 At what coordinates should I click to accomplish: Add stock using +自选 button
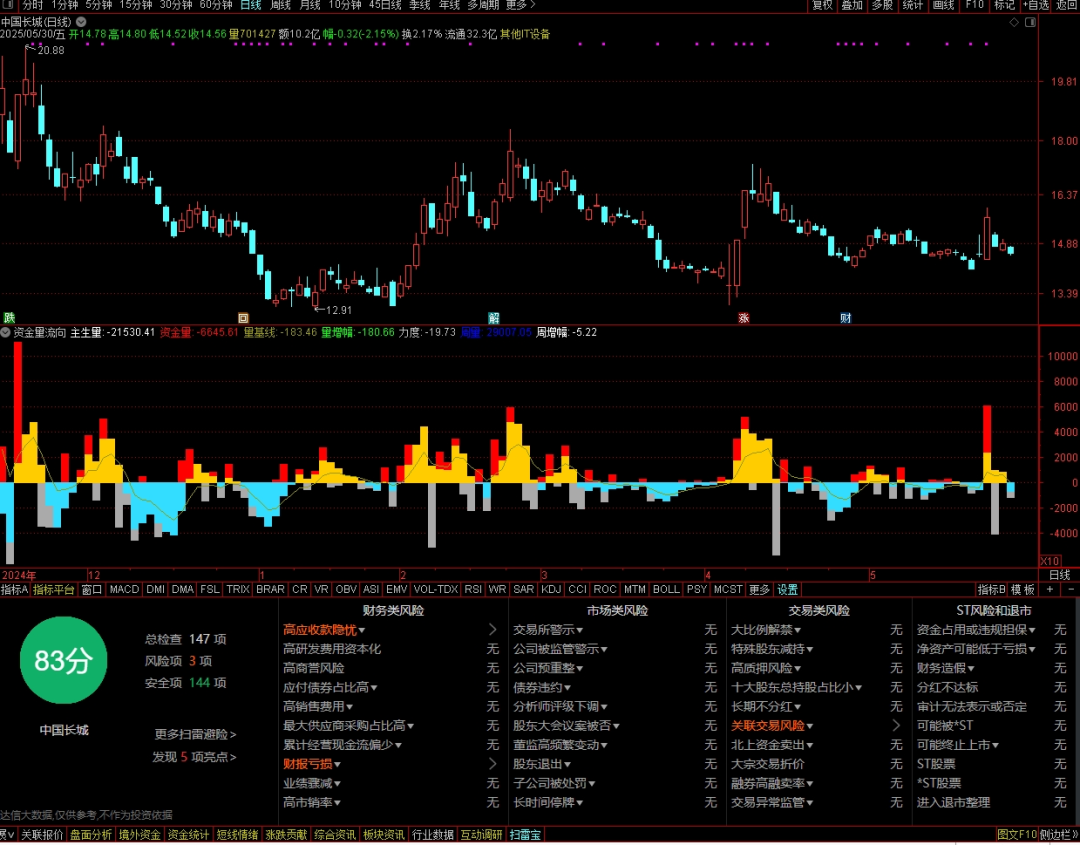[x=1035, y=6]
